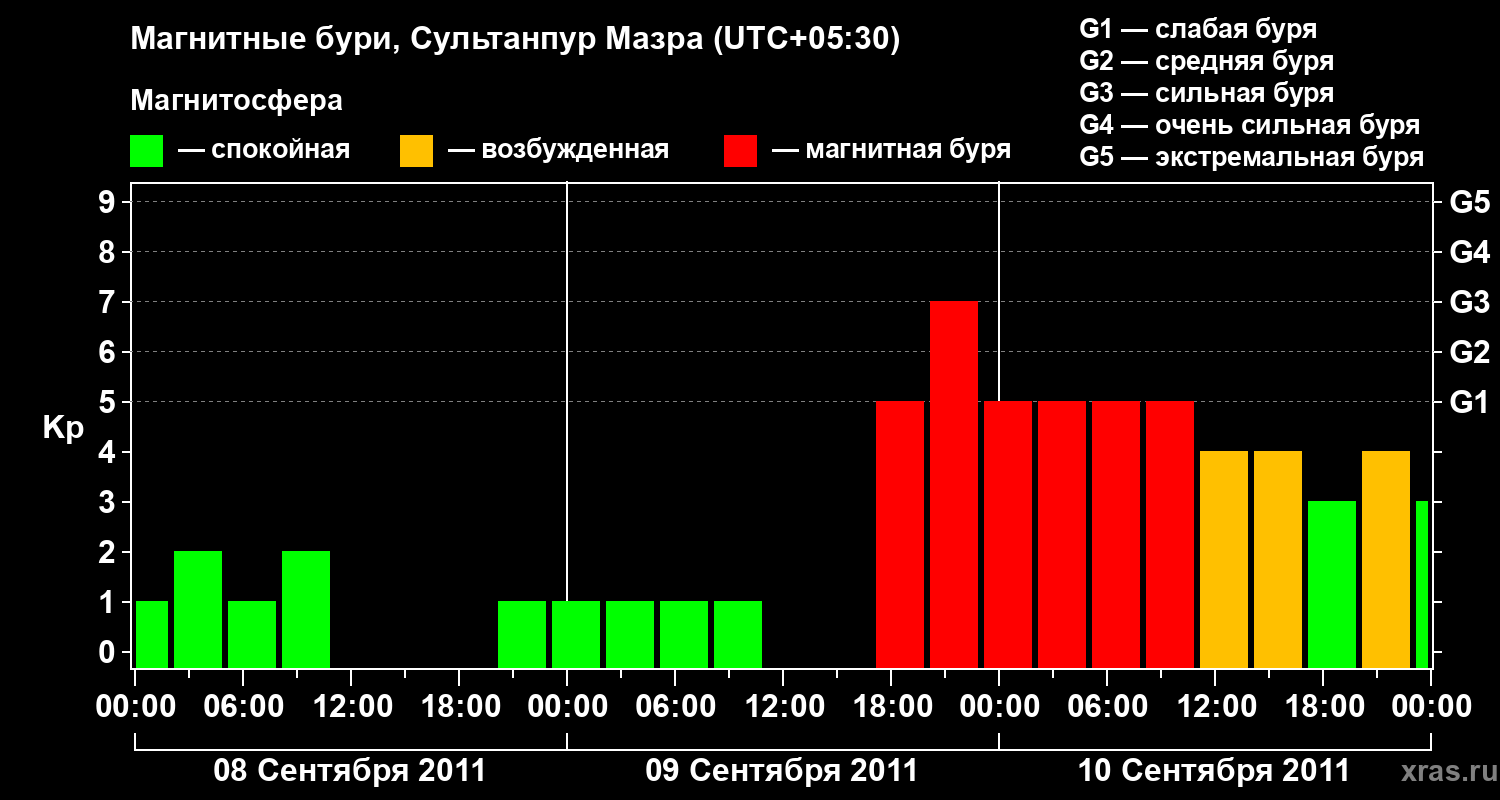The image size is (1500, 800).
Task: Click the red магнитная буря legend swatch
Action: click(x=741, y=151)
